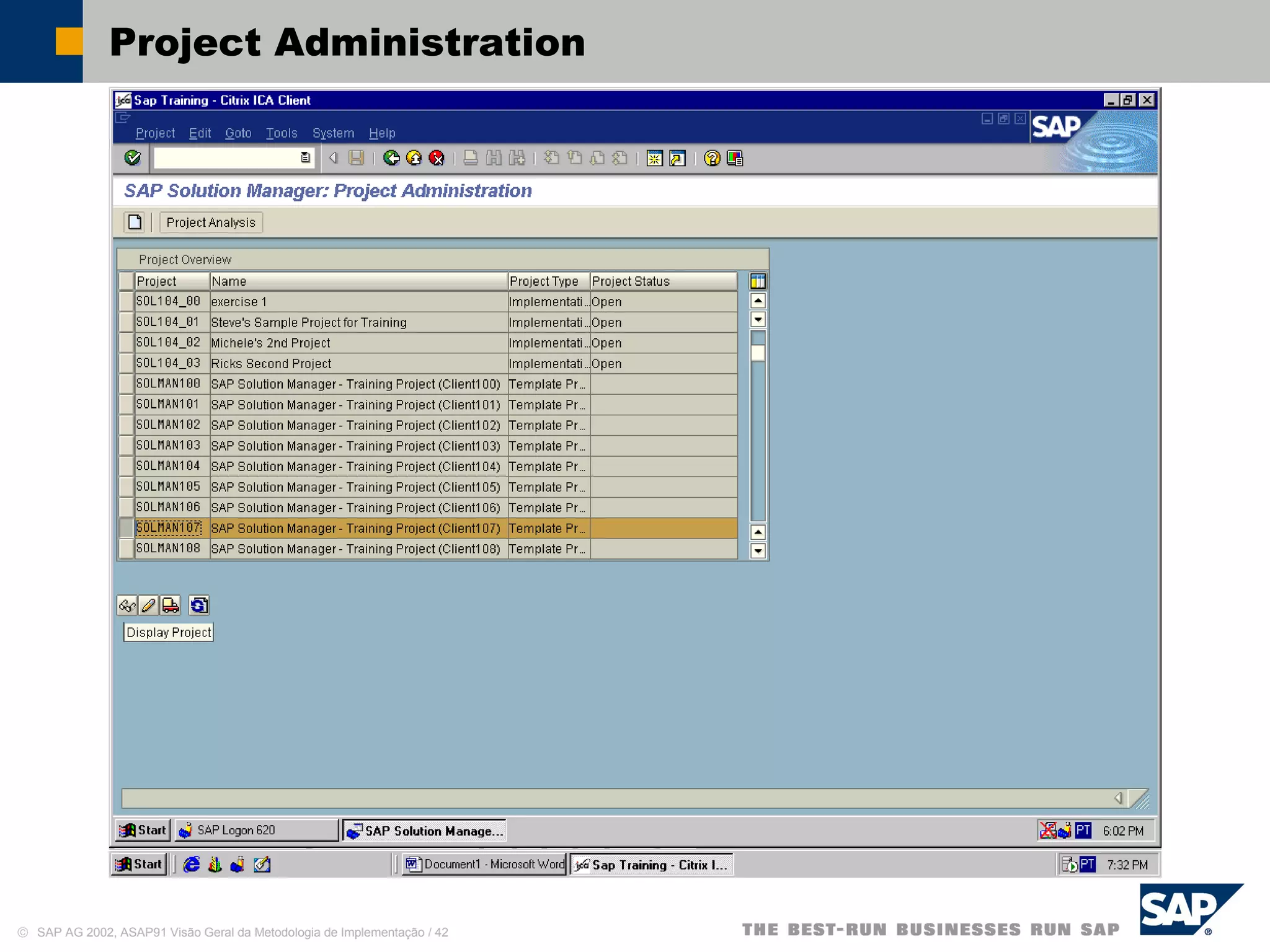Click the Next Page icon
The height and width of the screenshot is (952, 1270).
(x=597, y=158)
